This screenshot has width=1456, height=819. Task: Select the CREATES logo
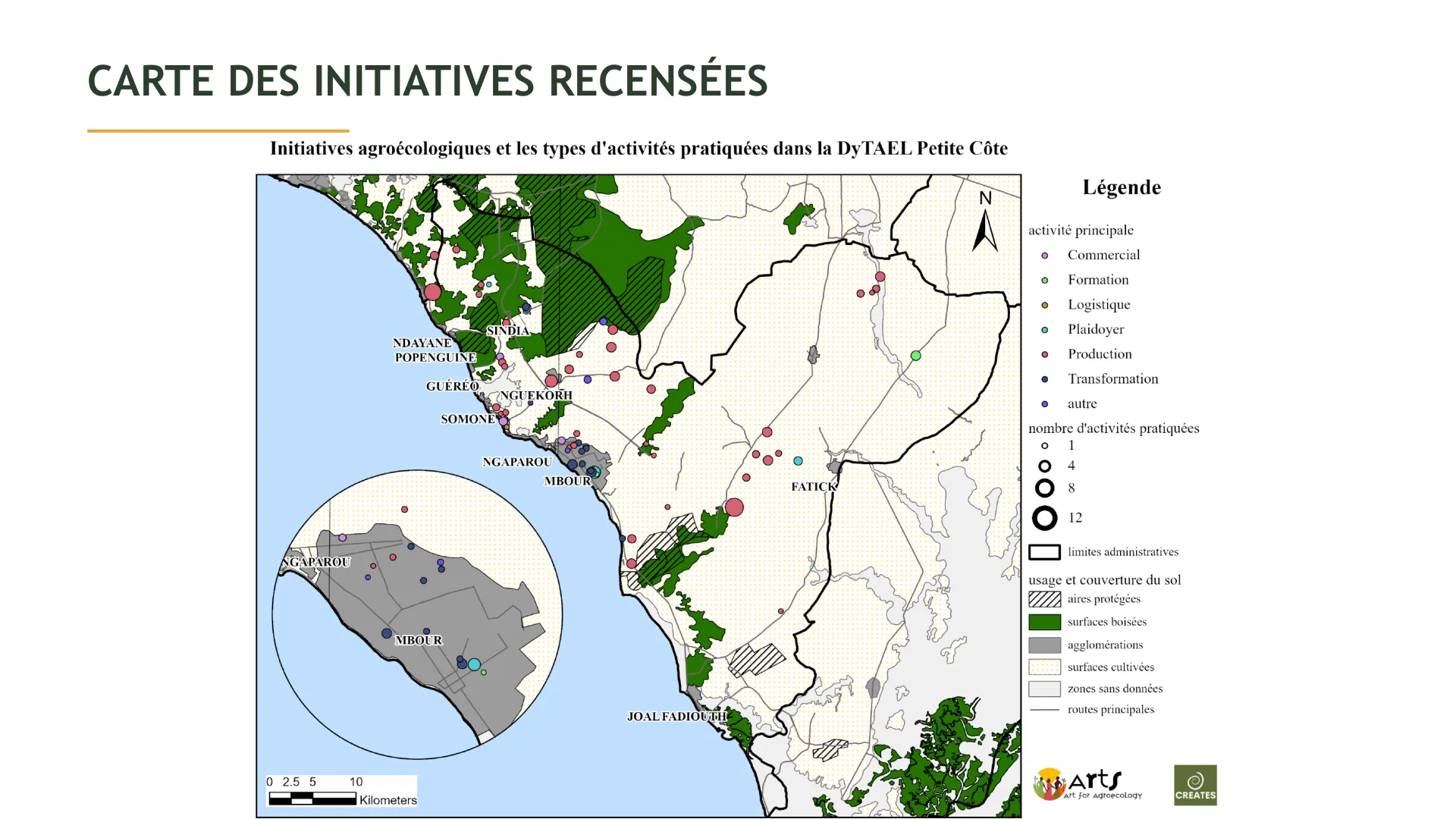click(1194, 785)
